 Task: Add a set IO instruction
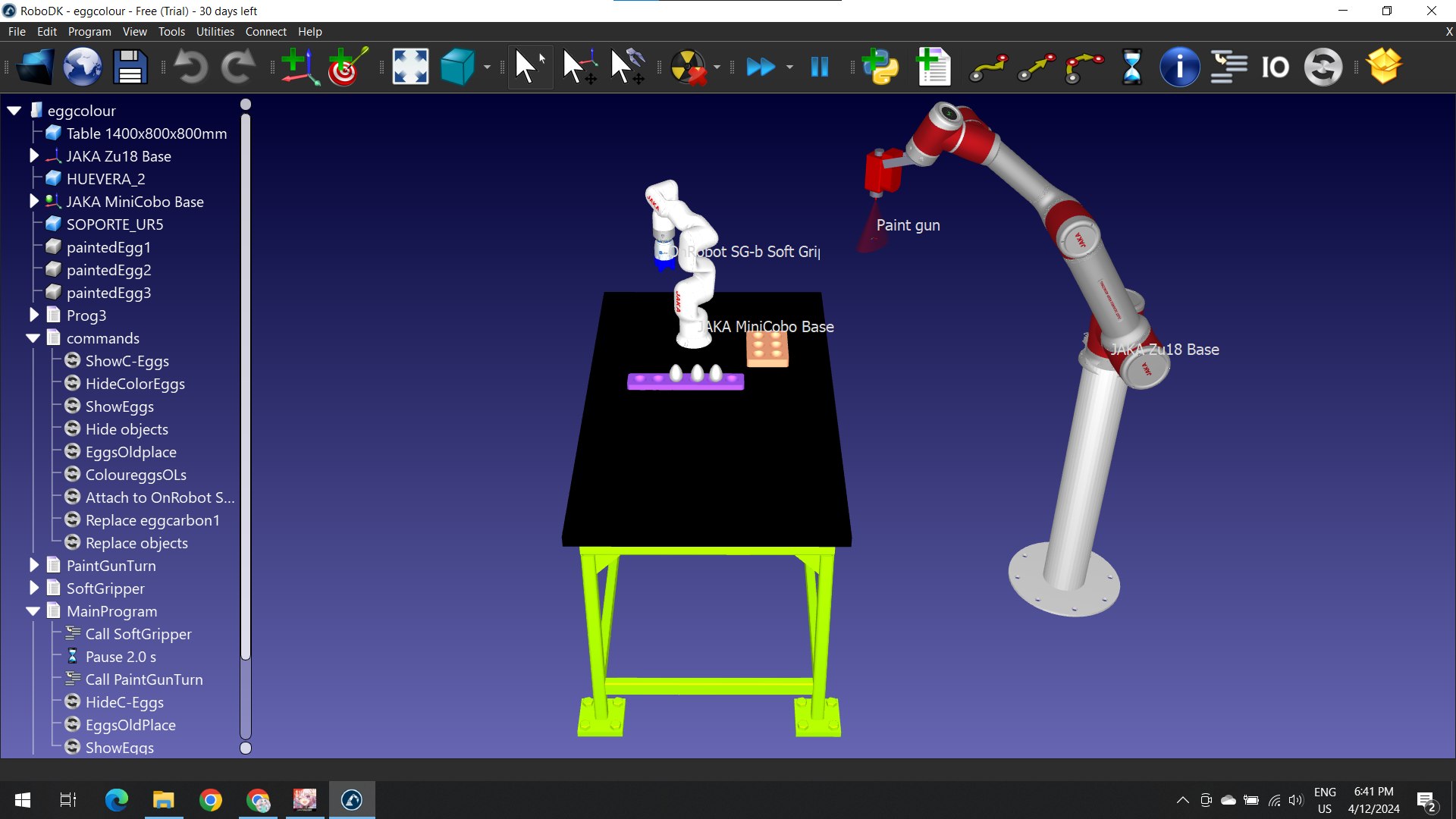[x=1276, y=67]
